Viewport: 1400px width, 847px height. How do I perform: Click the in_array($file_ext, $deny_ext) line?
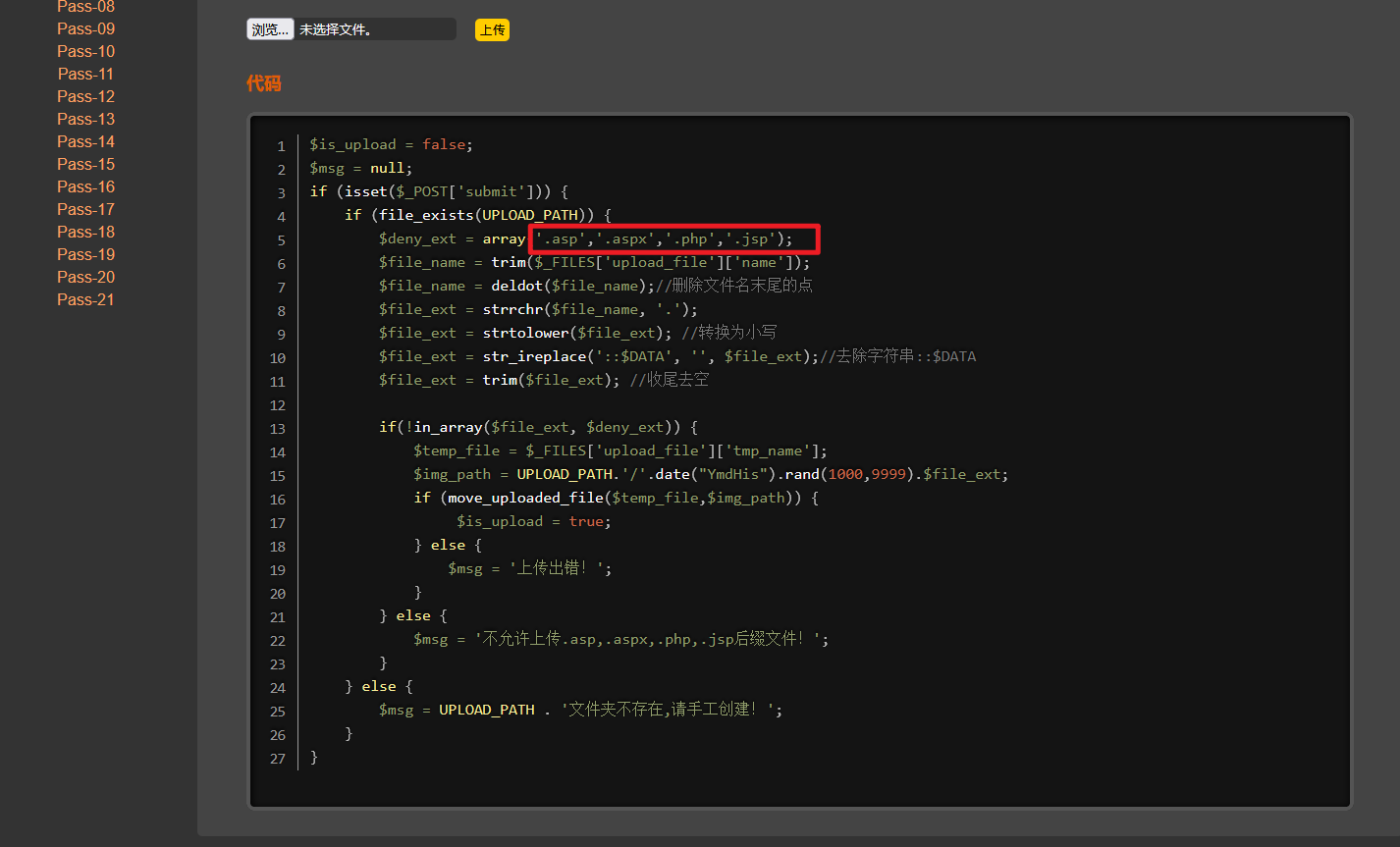539,427
